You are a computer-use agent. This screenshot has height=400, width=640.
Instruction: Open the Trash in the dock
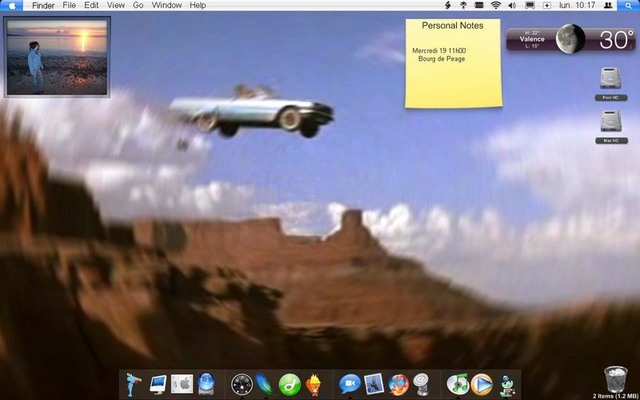pyautogui.click(x=616, y=378)
